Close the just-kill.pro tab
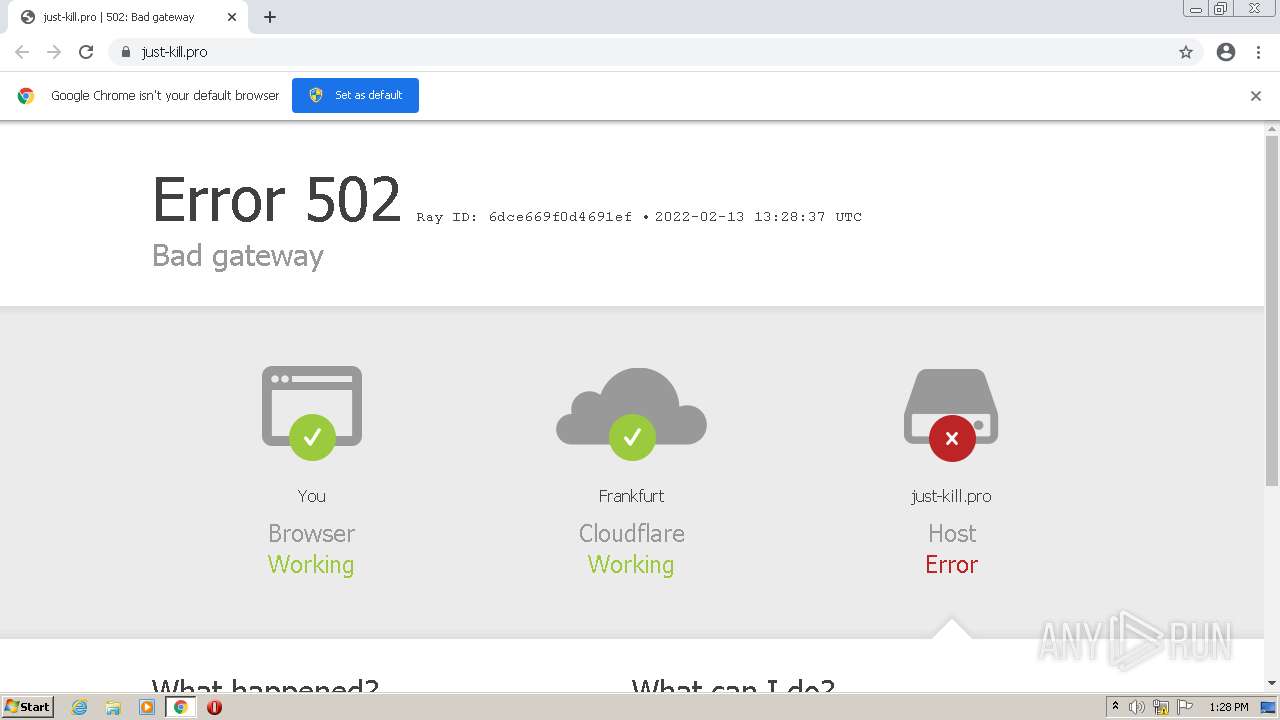 [232, 17]
